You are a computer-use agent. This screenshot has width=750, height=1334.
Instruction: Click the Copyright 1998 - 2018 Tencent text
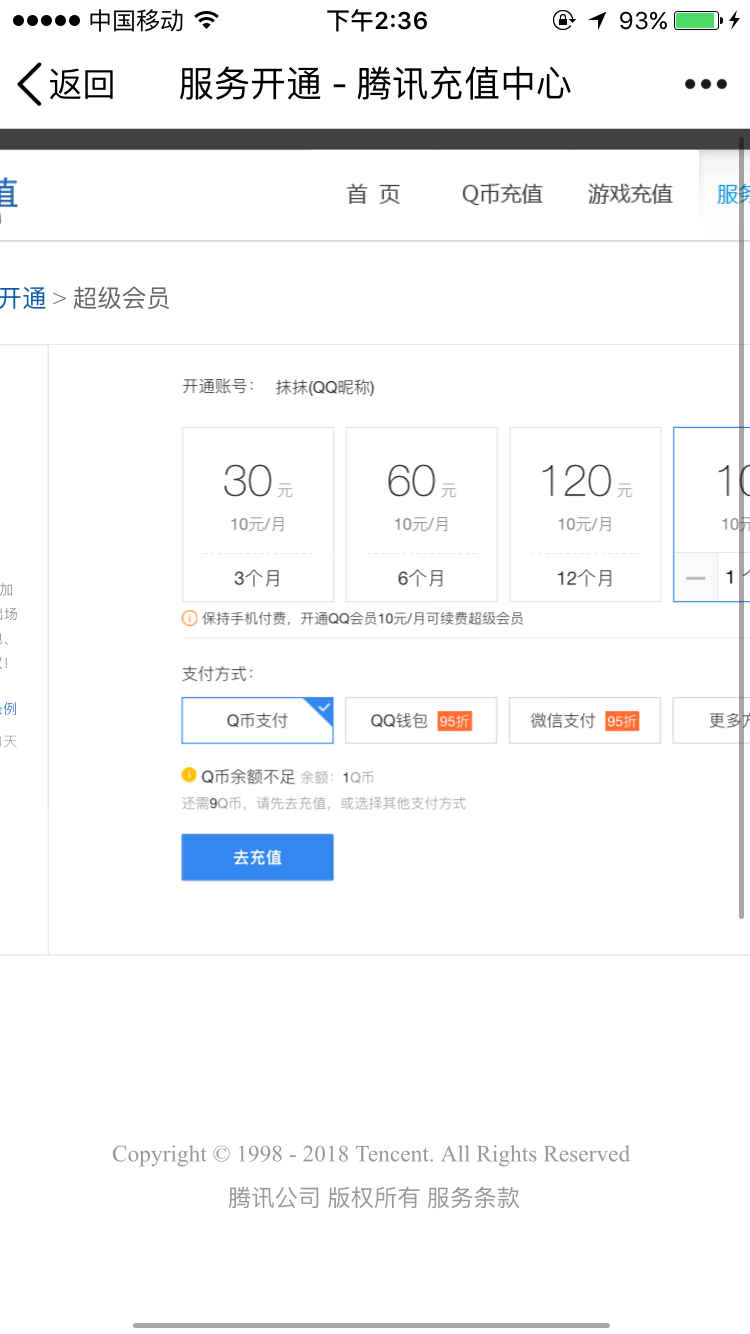point(371,1154)
